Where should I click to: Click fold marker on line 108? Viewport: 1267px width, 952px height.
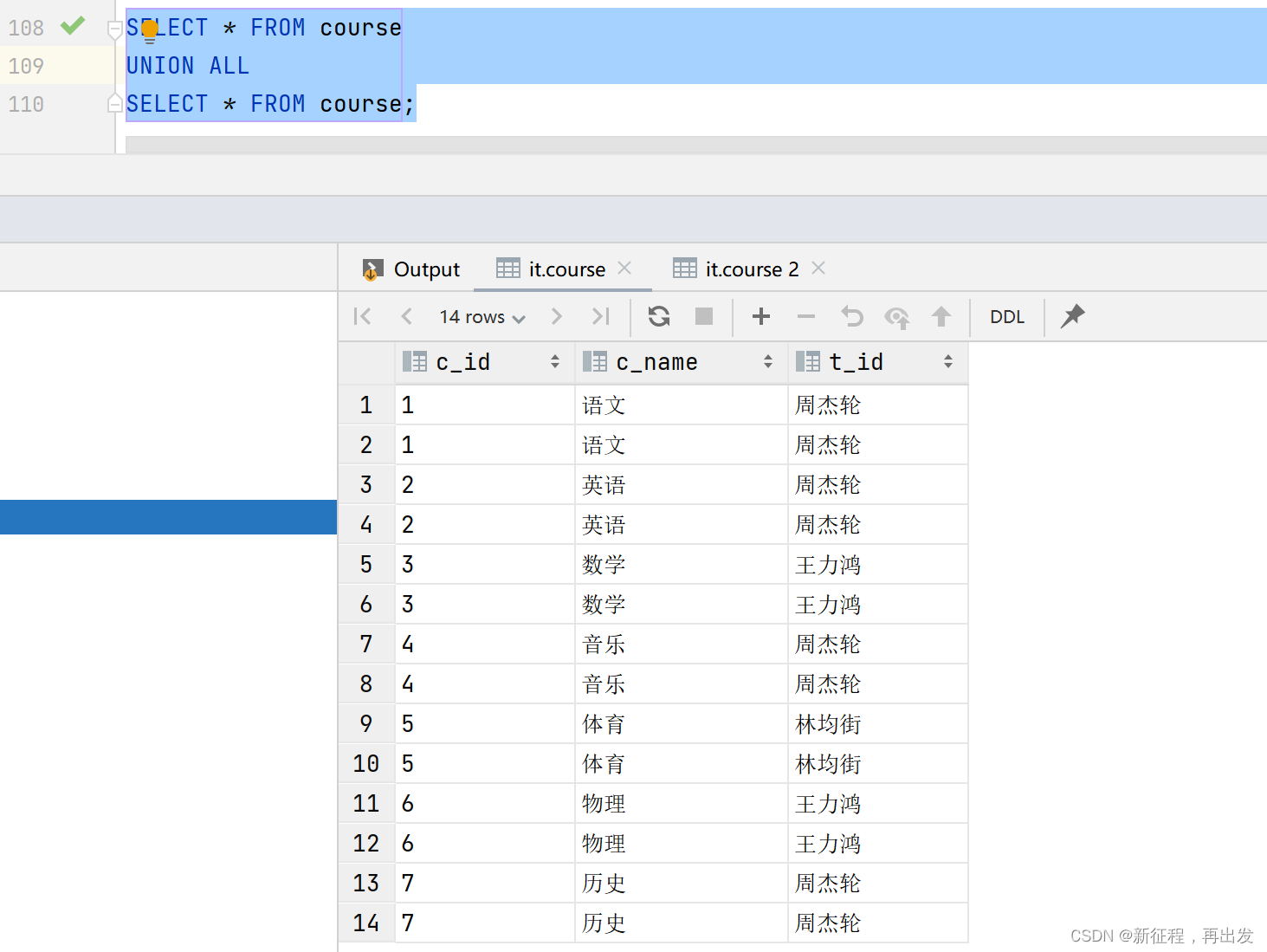114,30
